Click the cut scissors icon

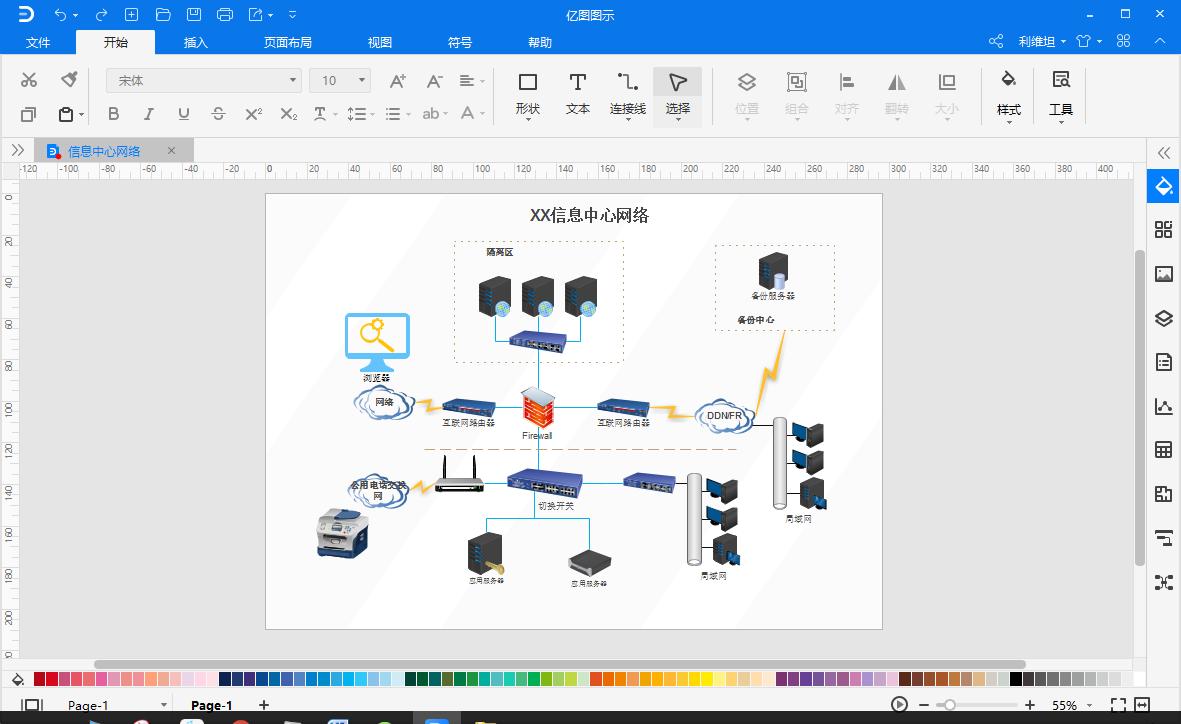click(29, 80)
